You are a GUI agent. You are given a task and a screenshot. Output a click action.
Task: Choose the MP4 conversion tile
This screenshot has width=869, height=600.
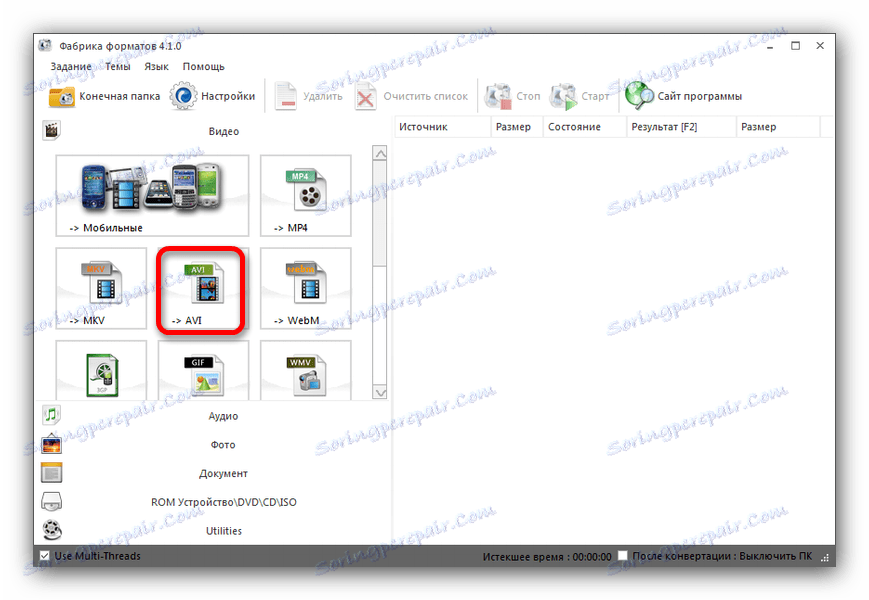tap(305, 196)
